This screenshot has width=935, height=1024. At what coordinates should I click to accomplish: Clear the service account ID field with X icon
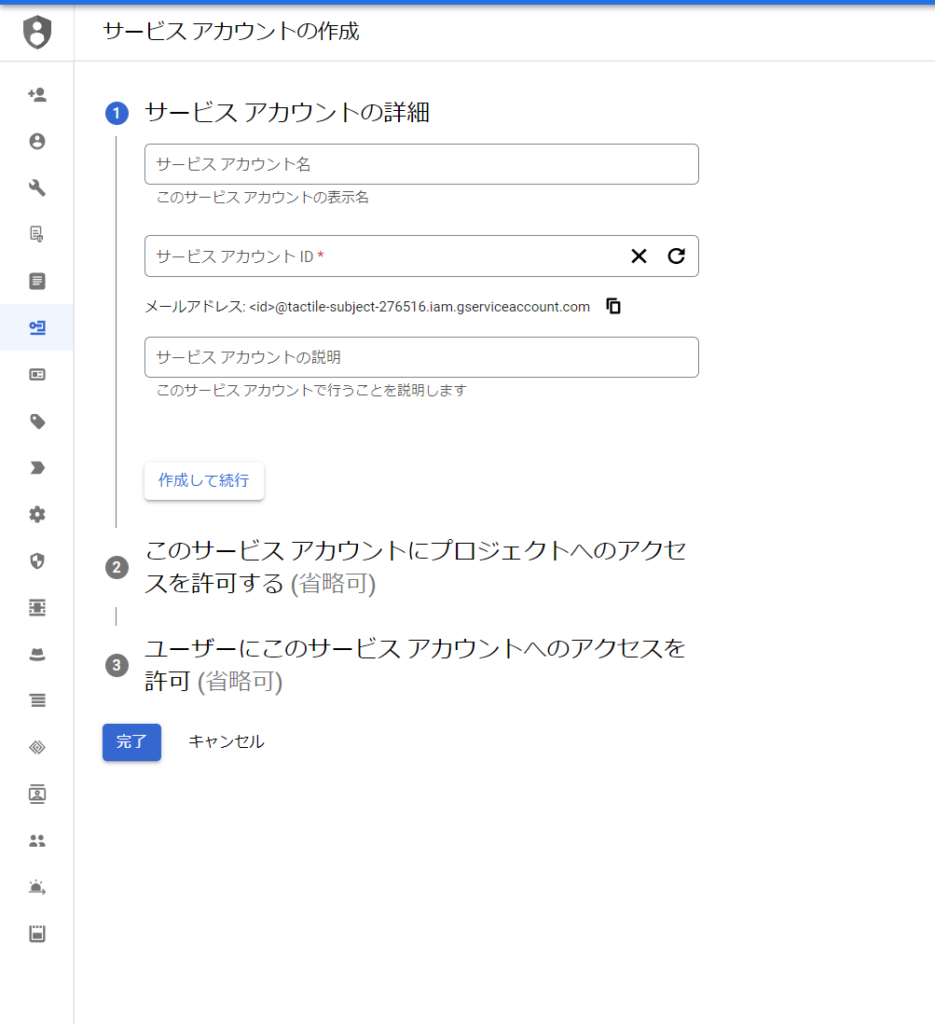pyautogui.click(x=639, y=256)
